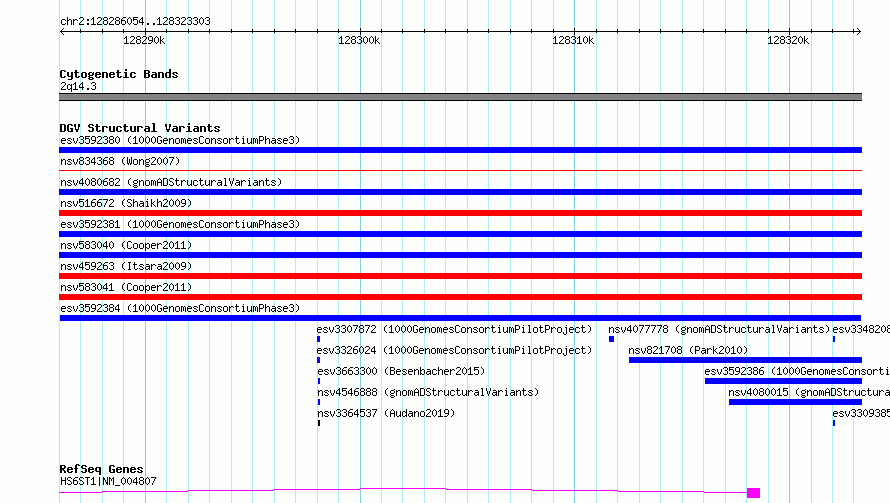
Task: Click the esv3592384 variant bar
Action: [x=460, y=318]
